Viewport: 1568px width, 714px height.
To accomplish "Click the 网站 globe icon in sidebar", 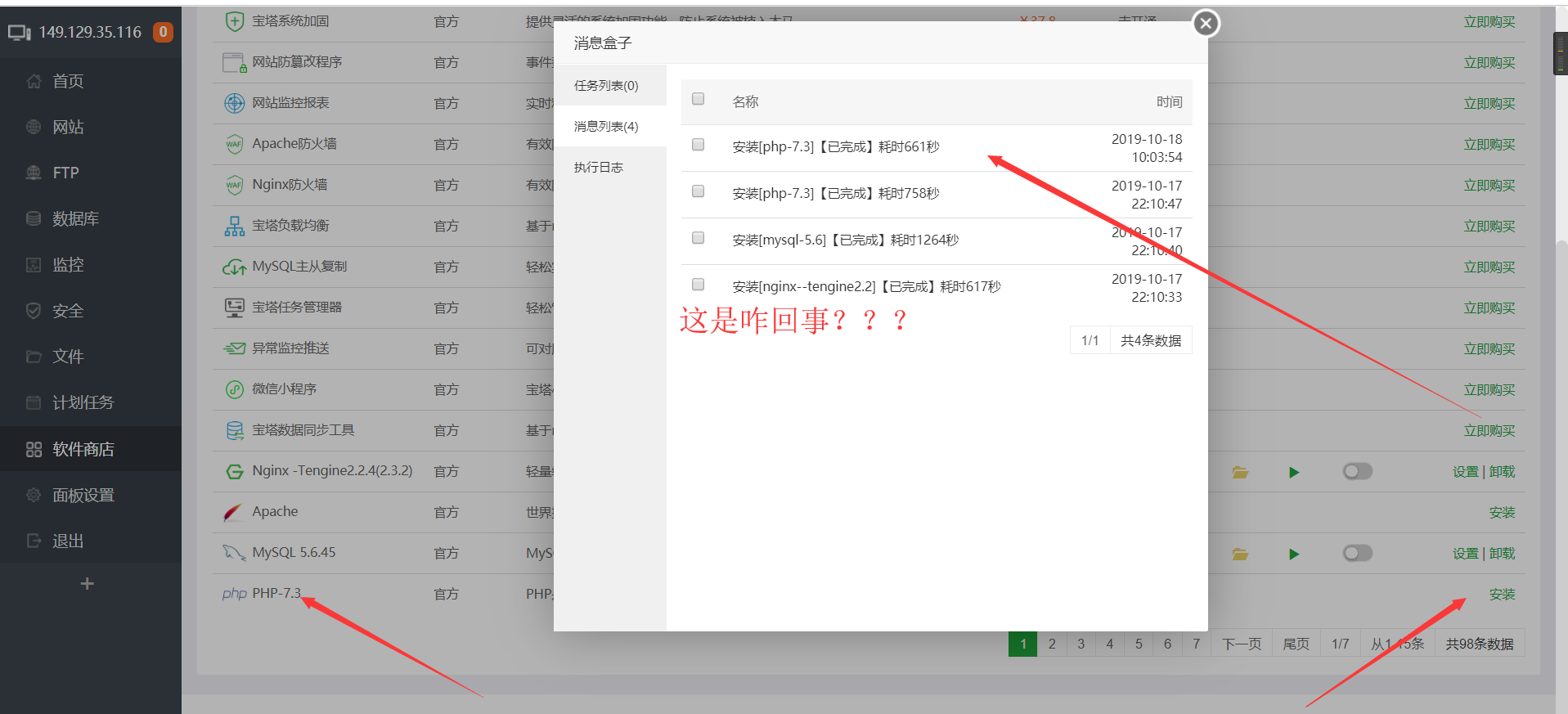I will pos(34,127).
